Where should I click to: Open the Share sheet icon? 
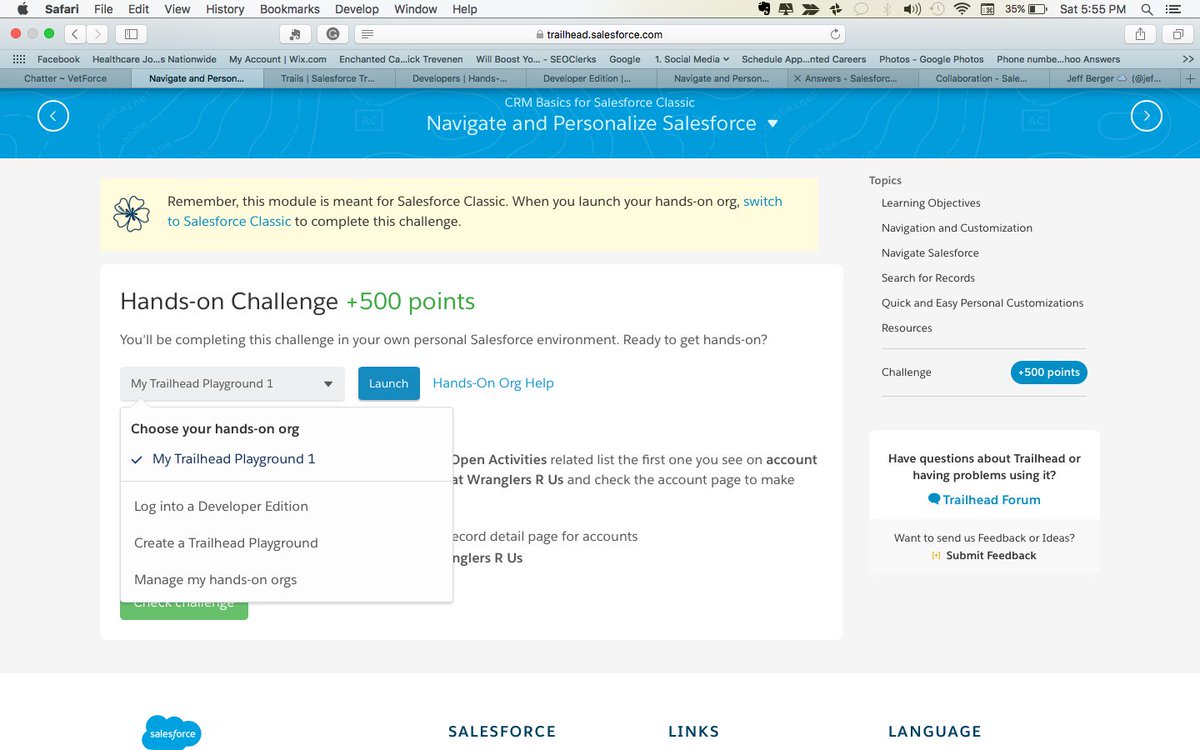coord(1141,33)
